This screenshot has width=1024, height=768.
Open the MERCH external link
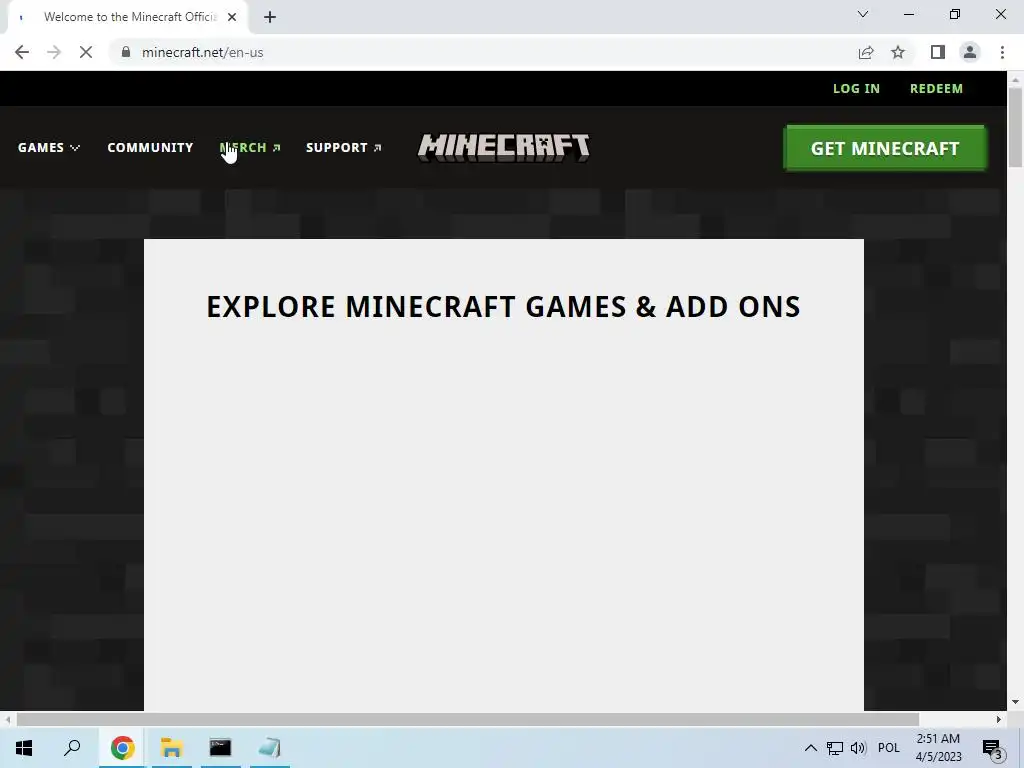(250, 148)
